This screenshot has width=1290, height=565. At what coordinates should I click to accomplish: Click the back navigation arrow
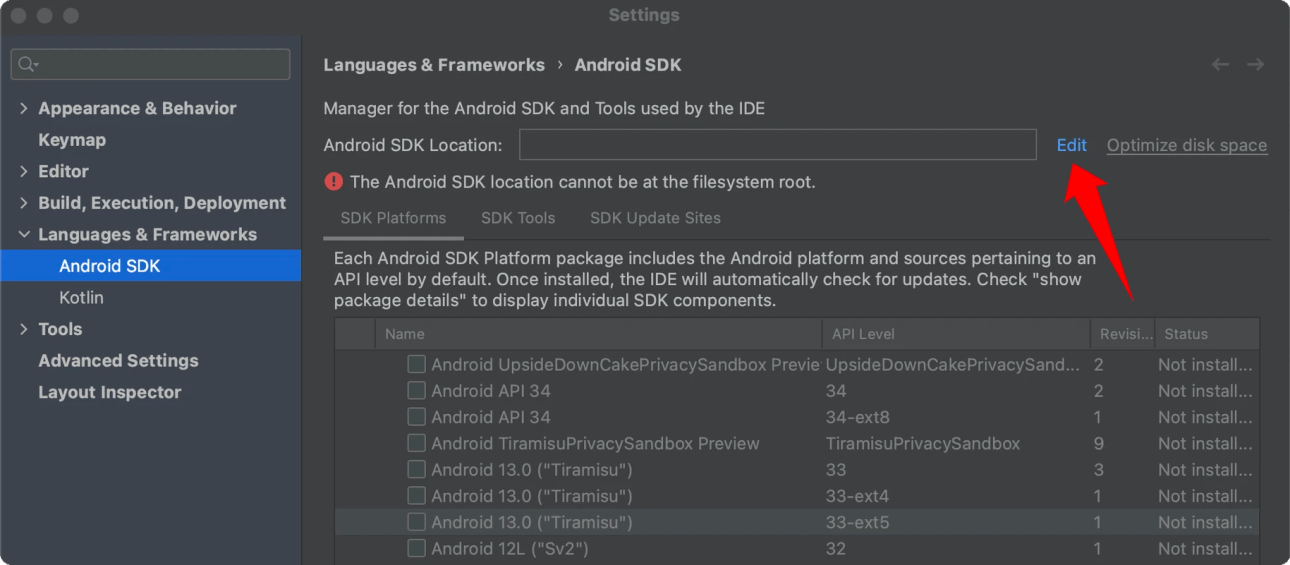click(x=1220, y=65)
